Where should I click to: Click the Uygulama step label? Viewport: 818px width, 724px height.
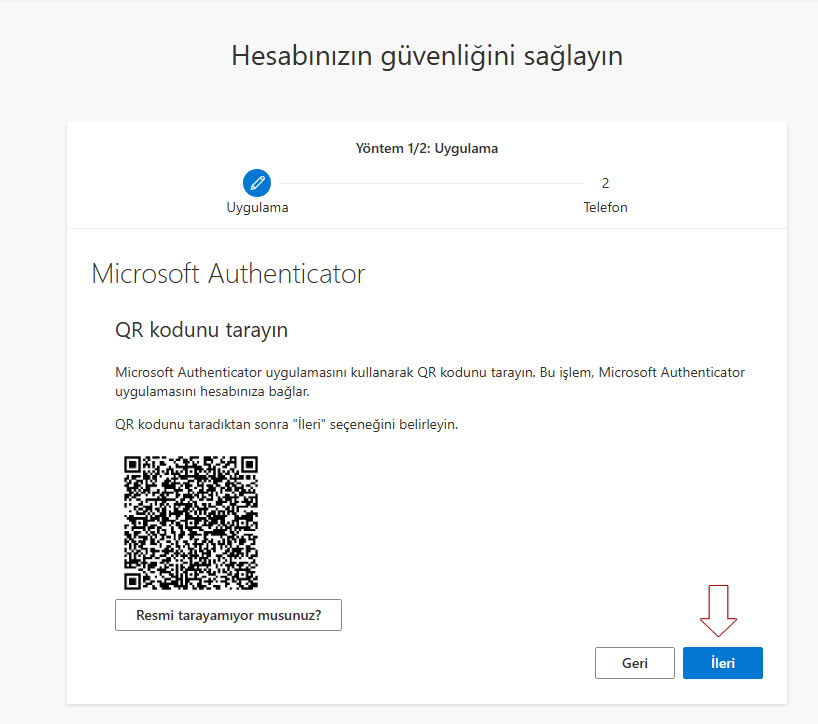[x=257, y=208]
